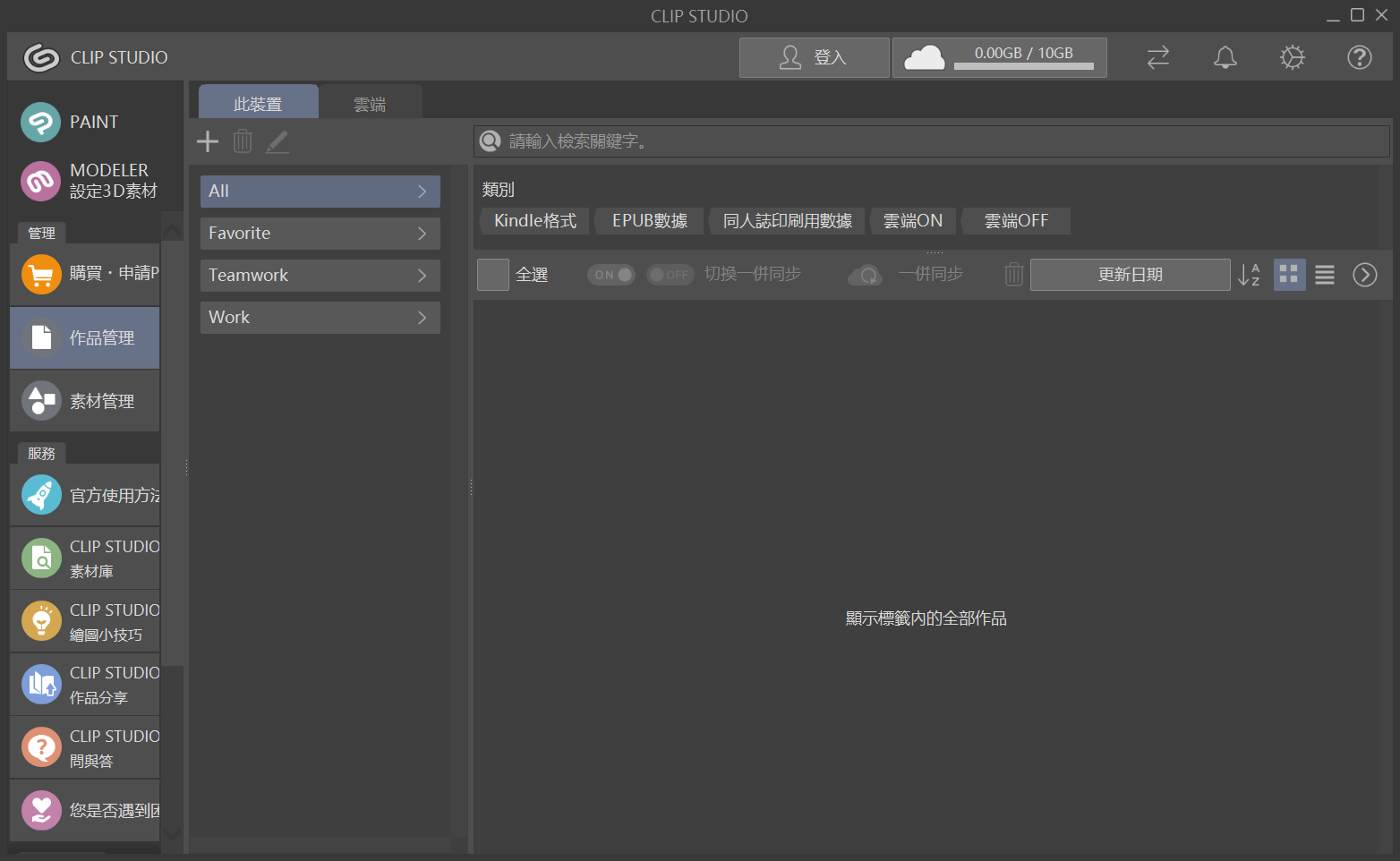Toggle Kindle格式 category filter
The image size is (1400, 861).
535,221
